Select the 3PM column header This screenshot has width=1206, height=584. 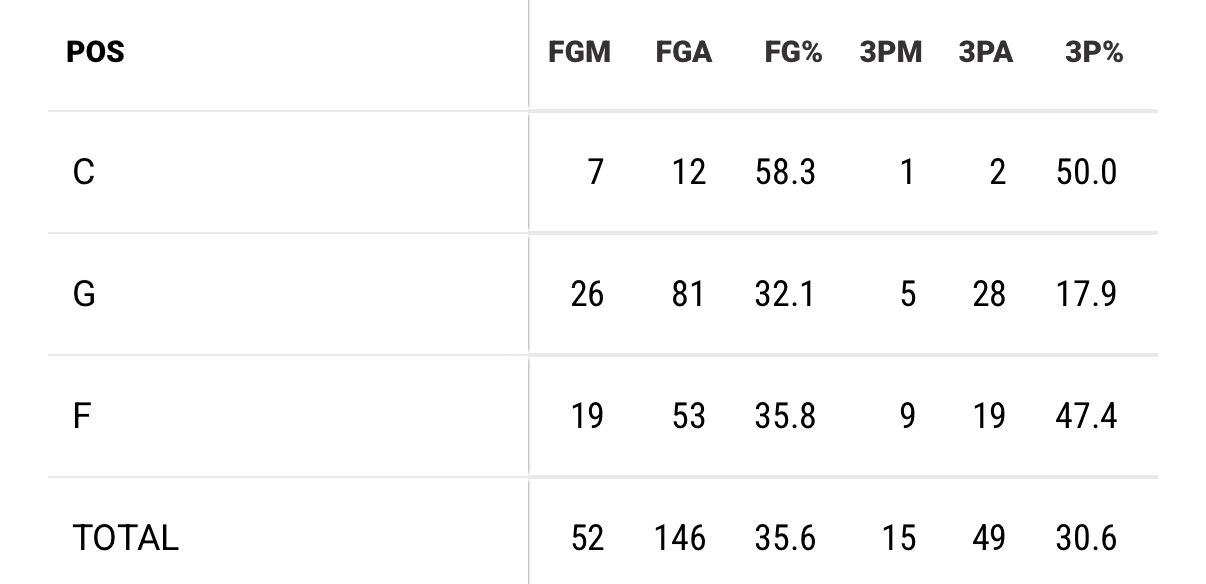pyautogui.click(x=890, y=53)
